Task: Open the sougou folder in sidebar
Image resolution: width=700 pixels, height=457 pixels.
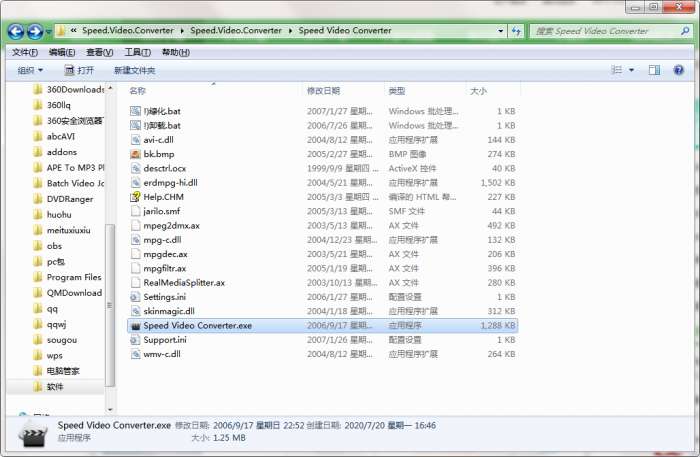Action: point(55,340)
